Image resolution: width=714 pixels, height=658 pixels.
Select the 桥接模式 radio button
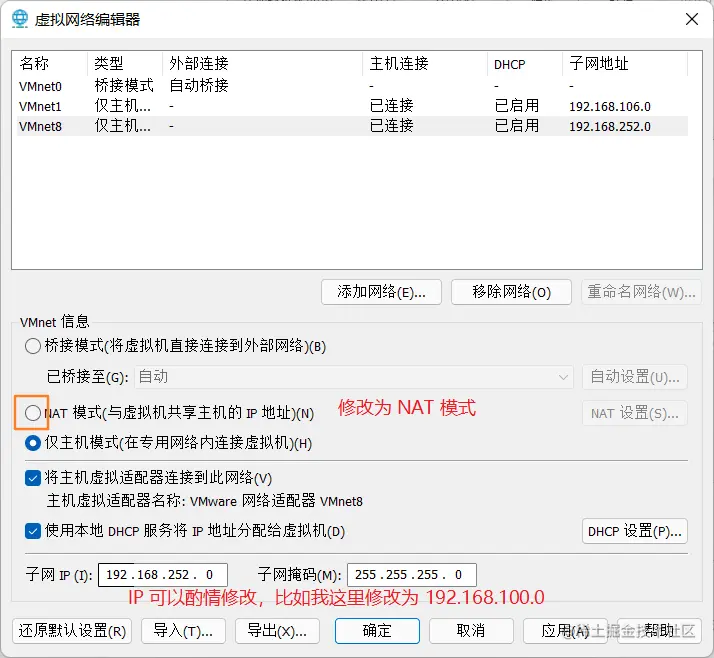point(33,346)
